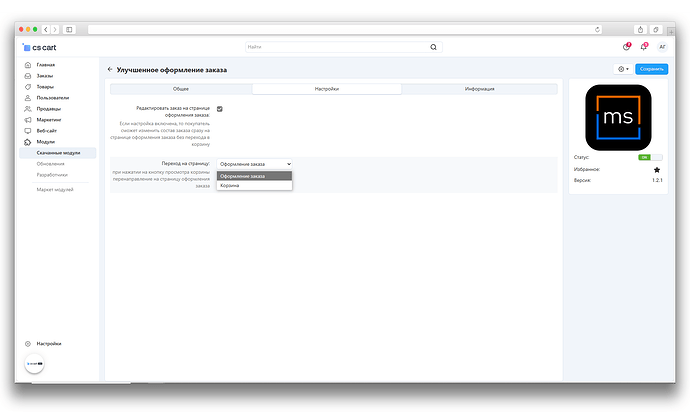This screenshot has height=412, width=690.
Task: Open the AF user account avatar
Action: (662, 47)
